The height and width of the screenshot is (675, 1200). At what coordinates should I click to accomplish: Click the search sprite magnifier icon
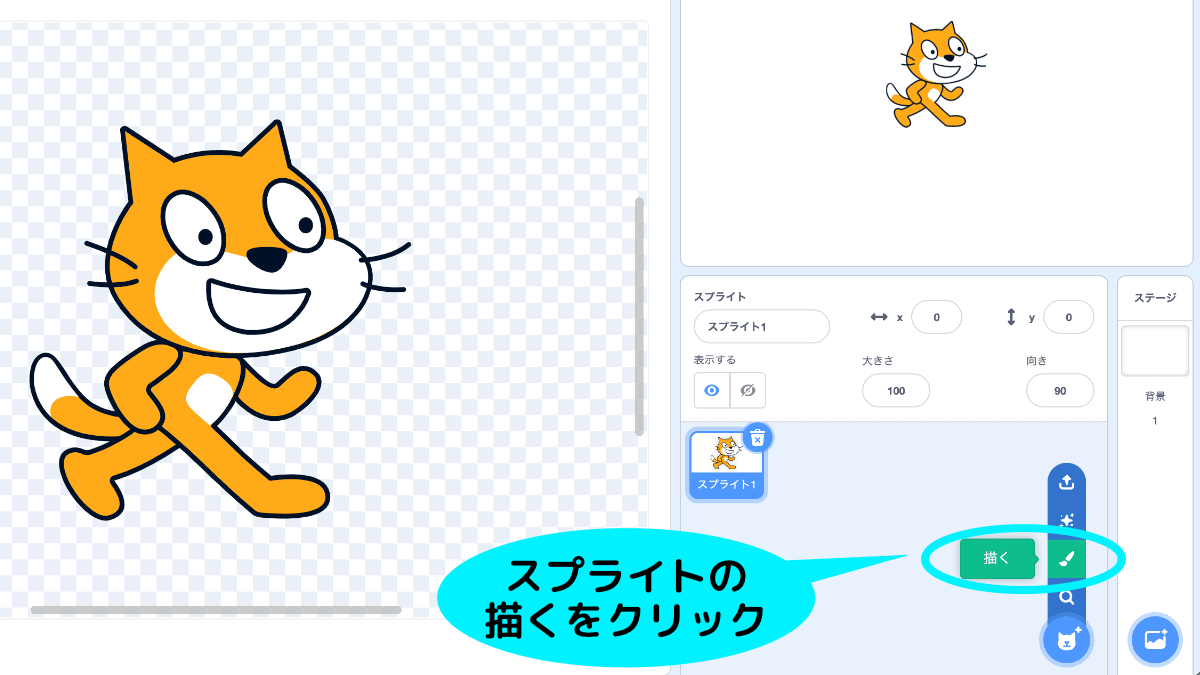(1066, 598)
